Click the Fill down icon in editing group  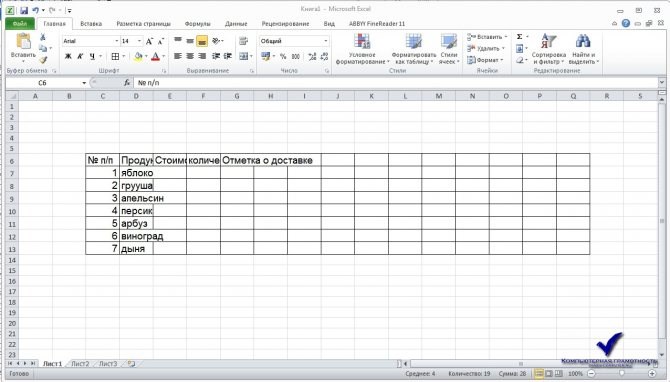[x=520, y=49]
